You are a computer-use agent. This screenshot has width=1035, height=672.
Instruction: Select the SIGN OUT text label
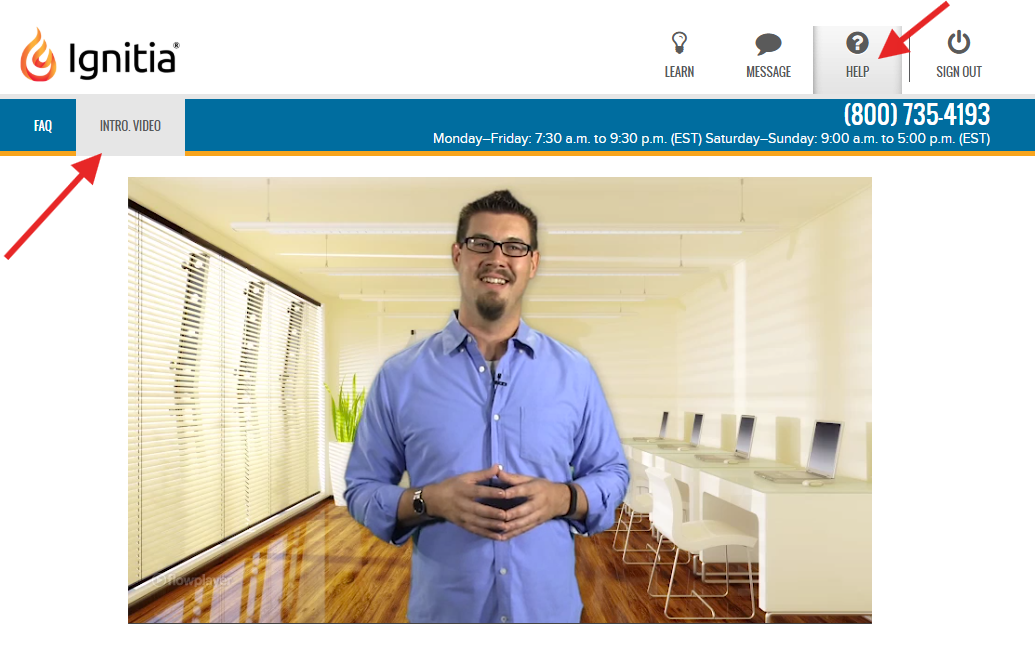click(959, 72)
